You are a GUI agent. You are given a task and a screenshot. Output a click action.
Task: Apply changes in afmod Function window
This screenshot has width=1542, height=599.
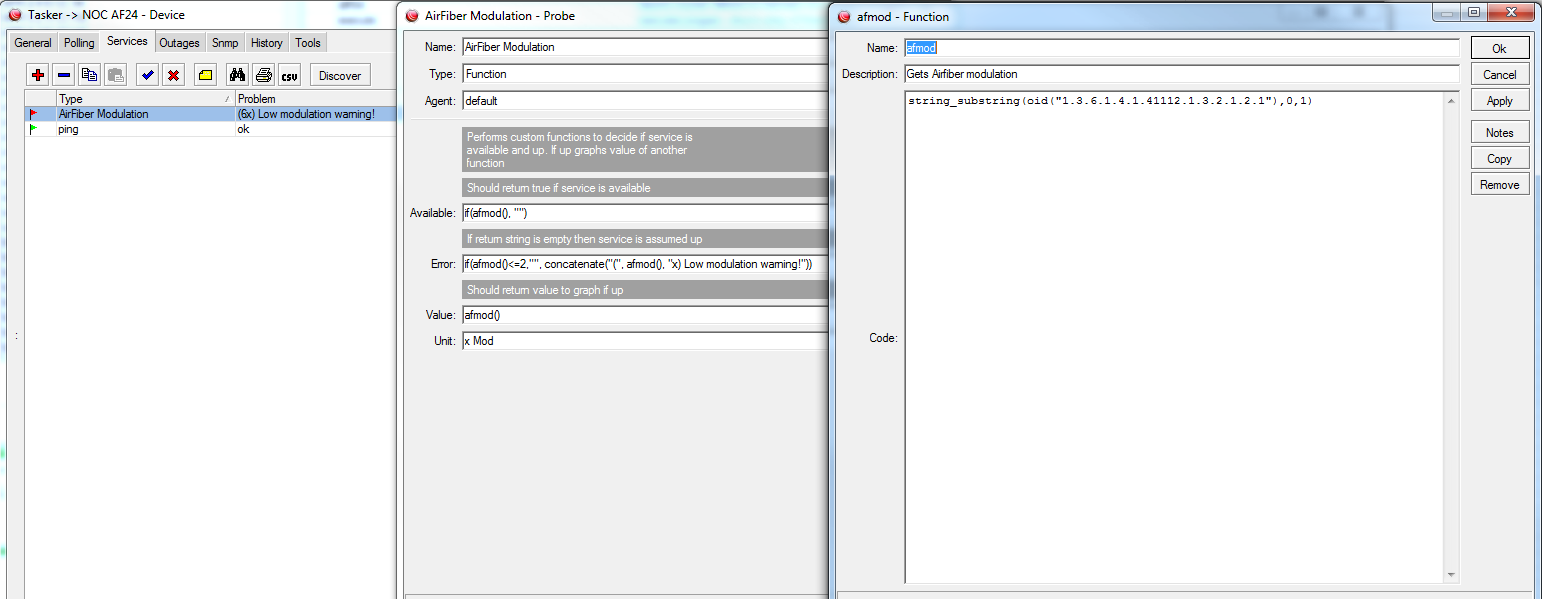point(1500,100)
